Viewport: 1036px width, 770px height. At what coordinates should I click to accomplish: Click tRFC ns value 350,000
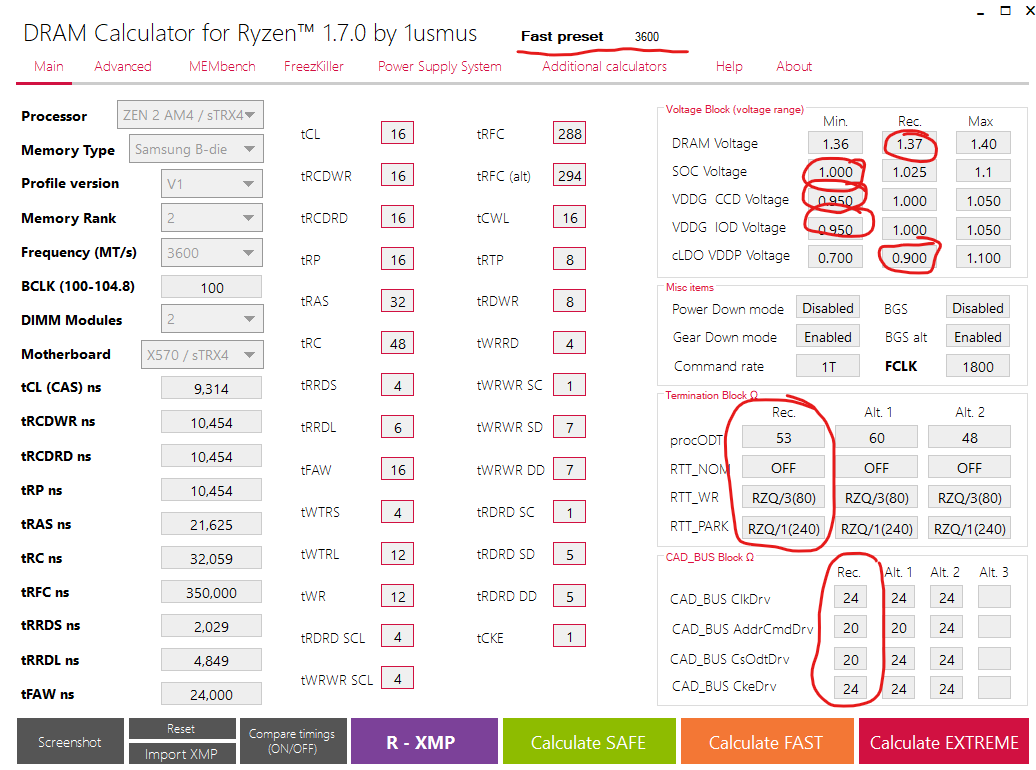click(211, 593)
